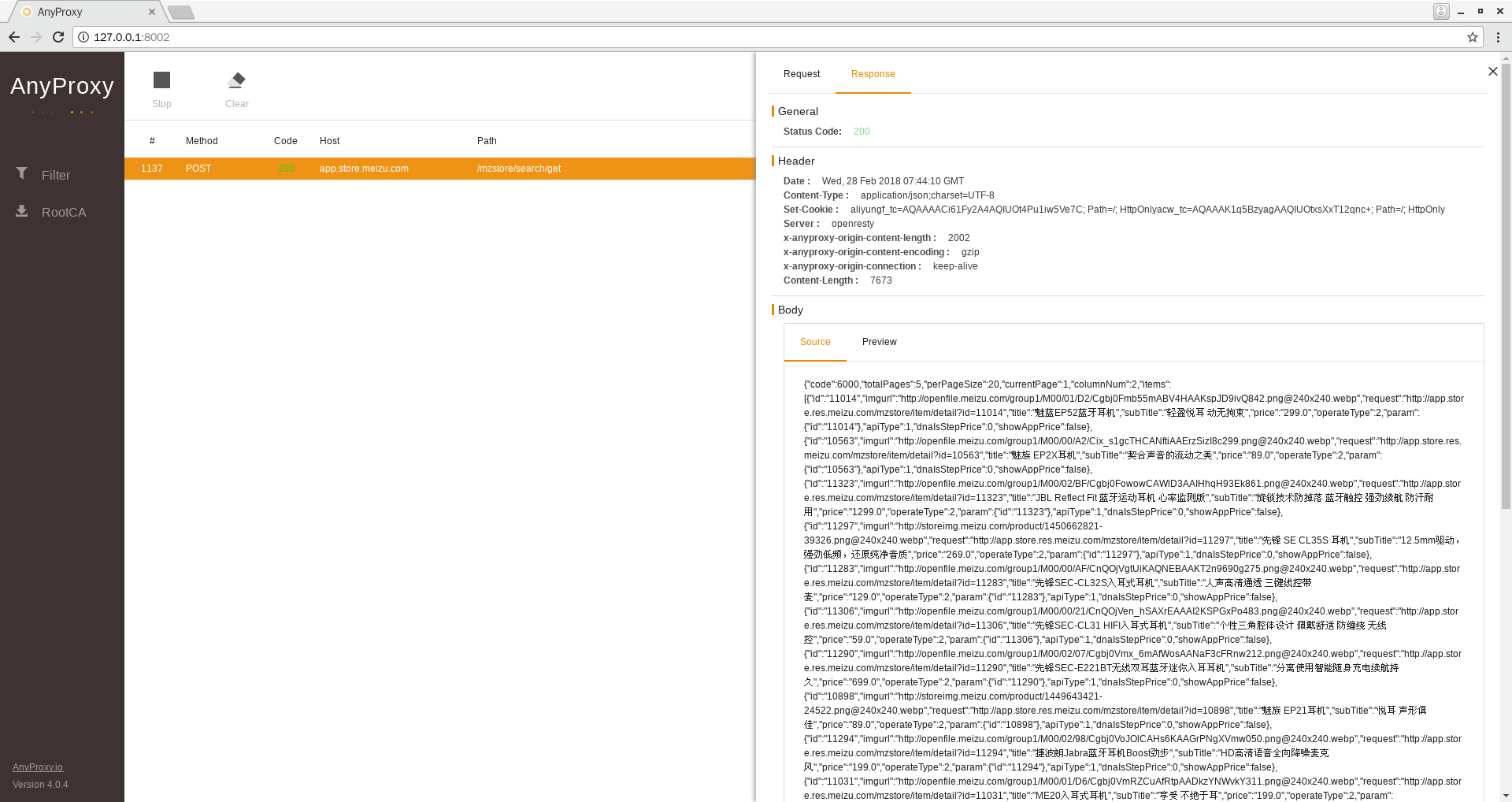Reload the page with refresh icon

pos(58,37)
